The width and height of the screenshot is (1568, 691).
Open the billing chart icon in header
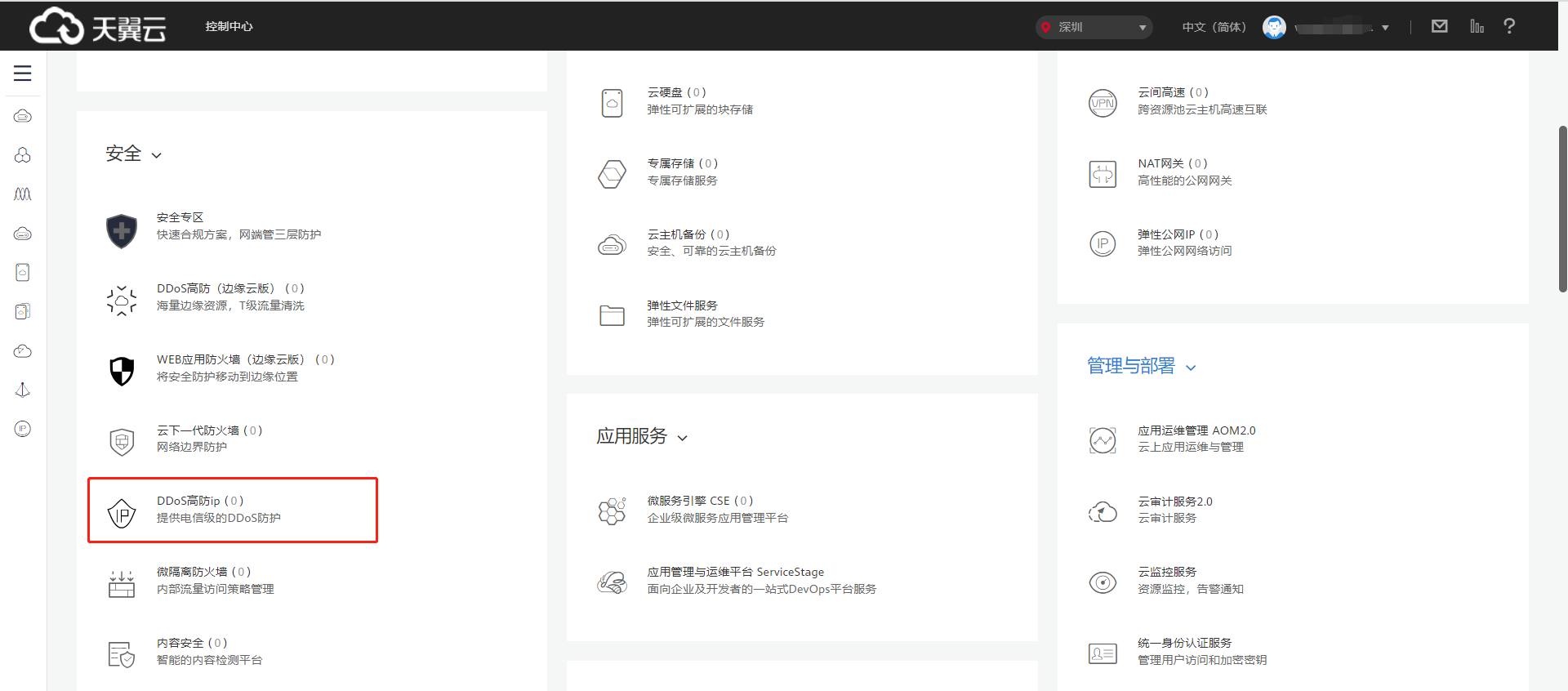tap(1477, 26)
